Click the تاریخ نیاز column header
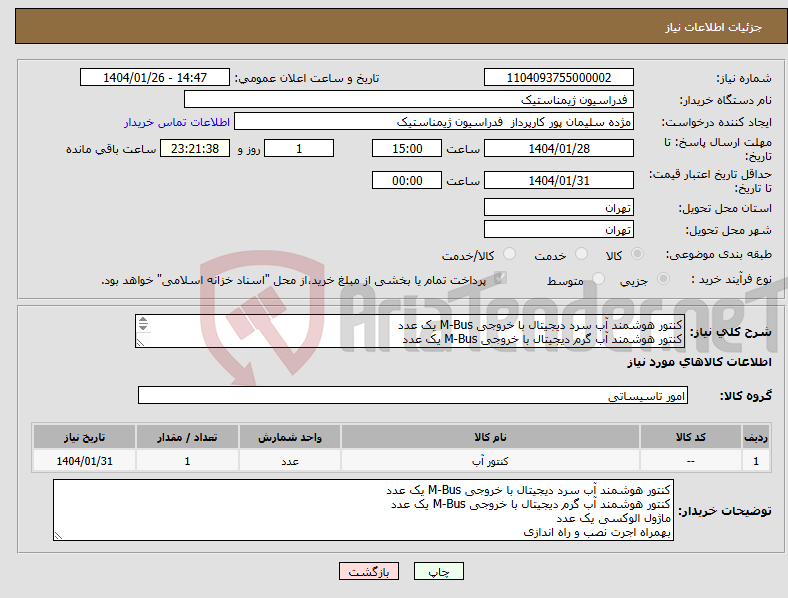The height and width of the screenshot is (598, 788). [84, 437]
